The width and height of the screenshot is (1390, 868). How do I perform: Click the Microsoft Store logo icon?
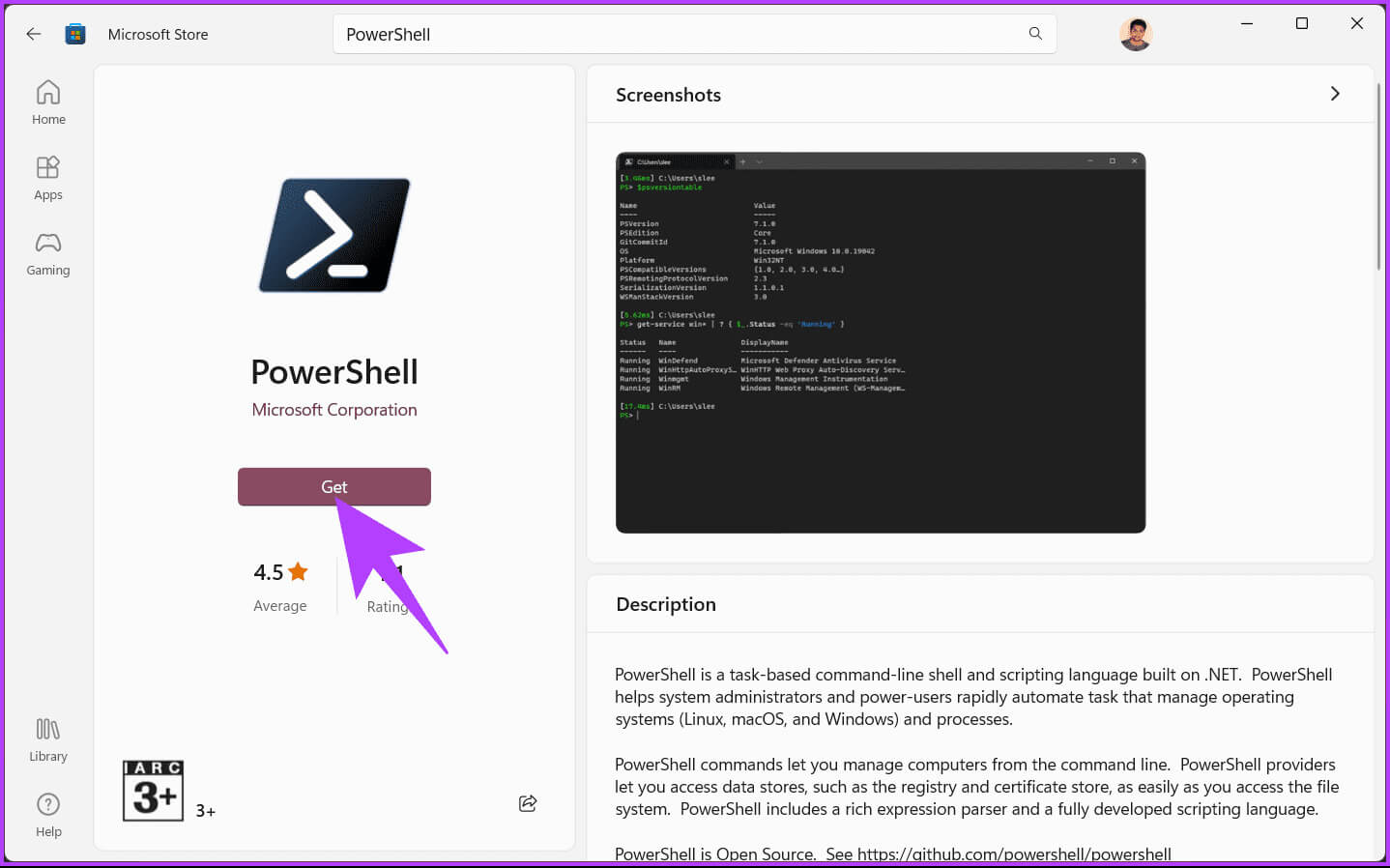click(75, 34)
